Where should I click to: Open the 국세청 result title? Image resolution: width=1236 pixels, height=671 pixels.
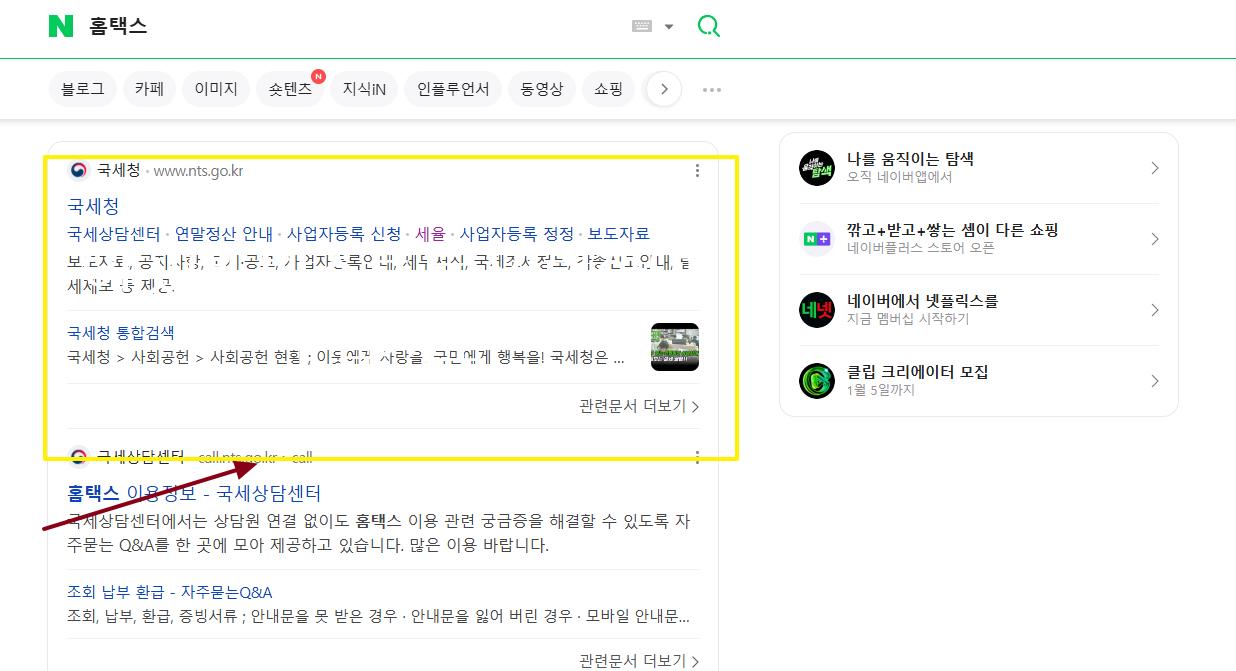coord(93,206)
